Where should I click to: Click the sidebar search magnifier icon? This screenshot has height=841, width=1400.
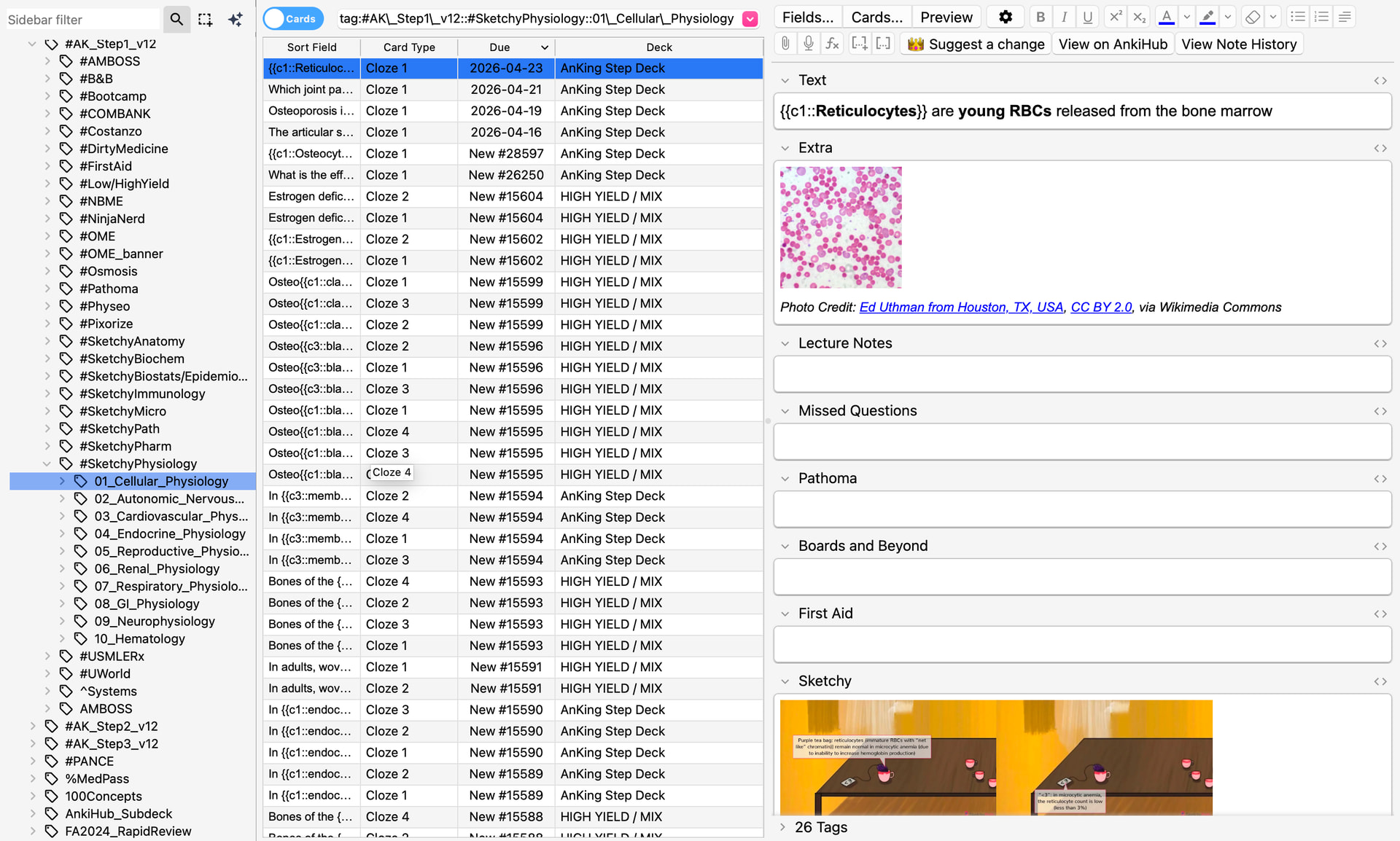(x=176, y=19)
